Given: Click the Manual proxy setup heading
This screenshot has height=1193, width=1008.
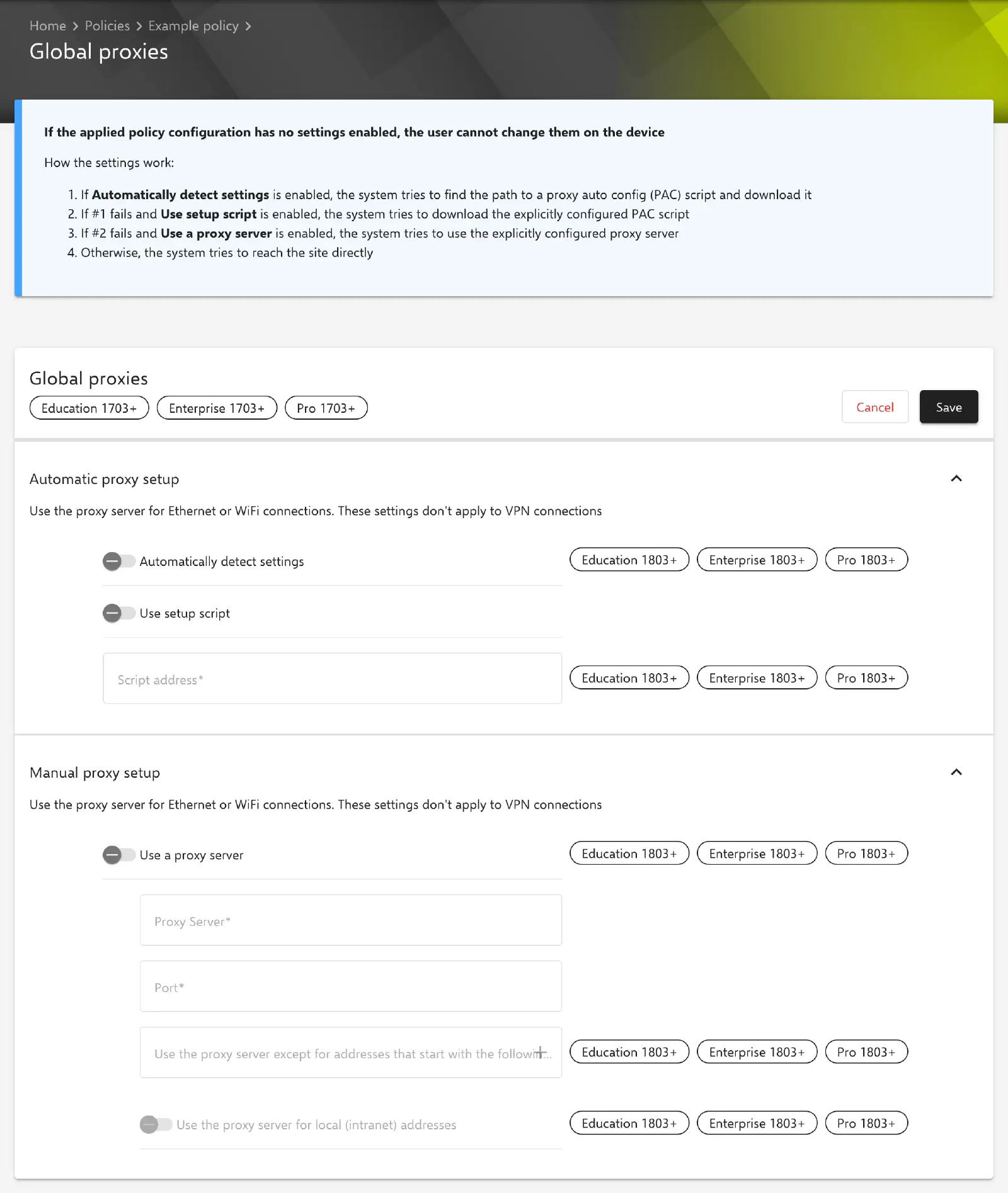Looking at the screenshot, I should (95, 773).
